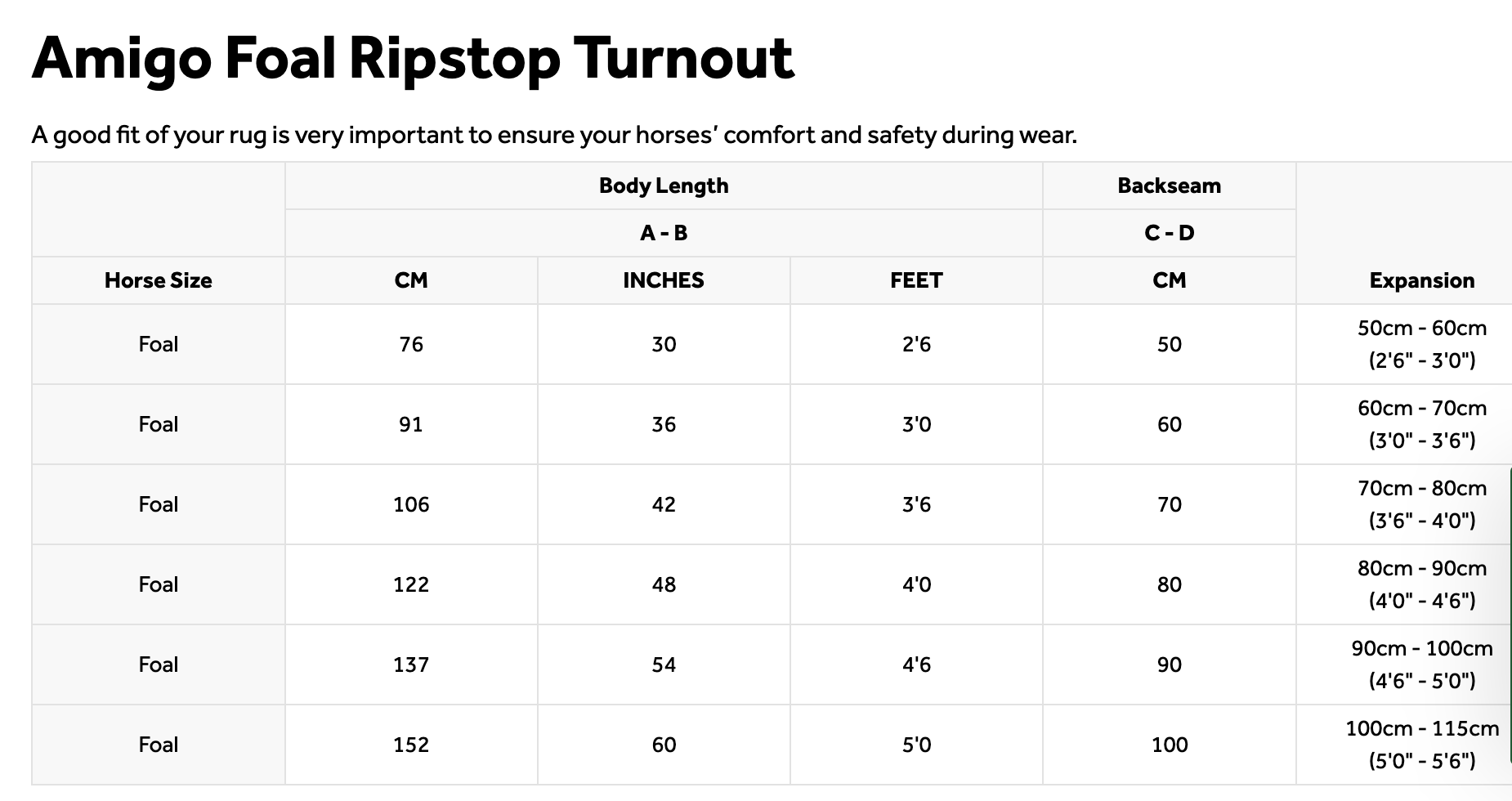1512x801 pixels.
Task: Click the A - B subheader cell
Action: (x=663, y=233)
